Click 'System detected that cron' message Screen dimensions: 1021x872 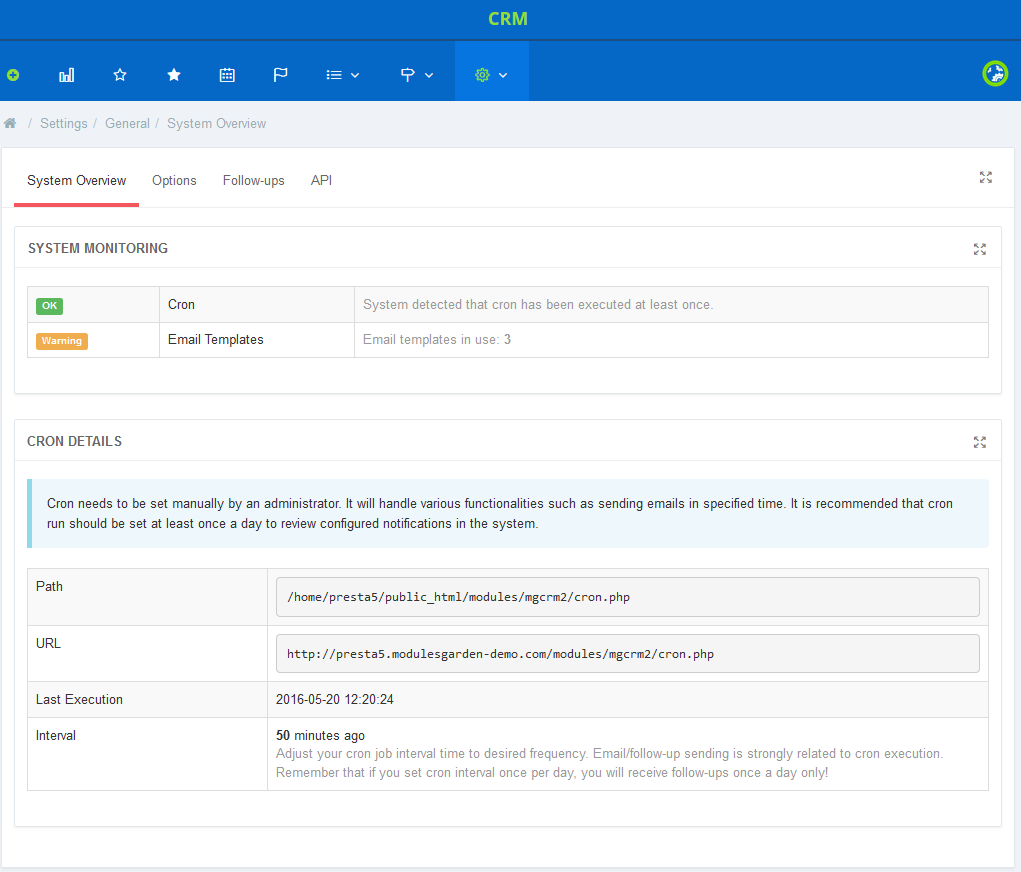[538, 304]
